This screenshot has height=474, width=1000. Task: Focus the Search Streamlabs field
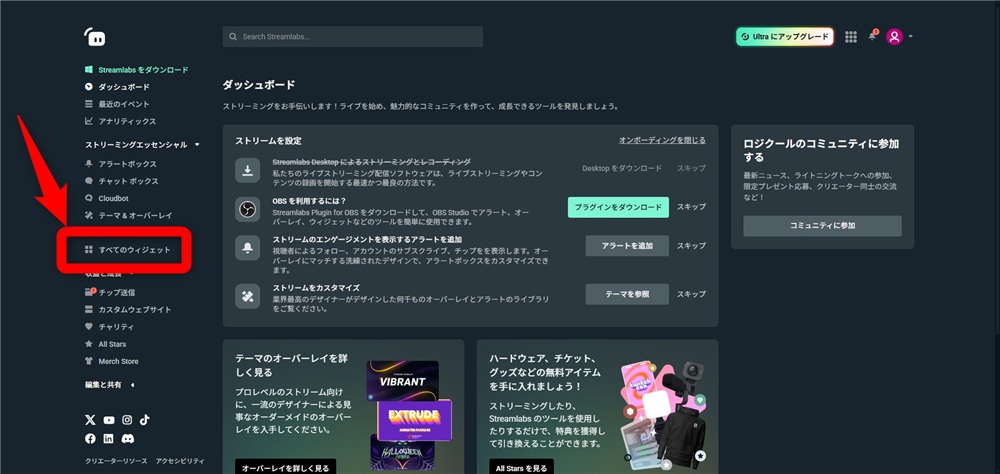[353, 36]
